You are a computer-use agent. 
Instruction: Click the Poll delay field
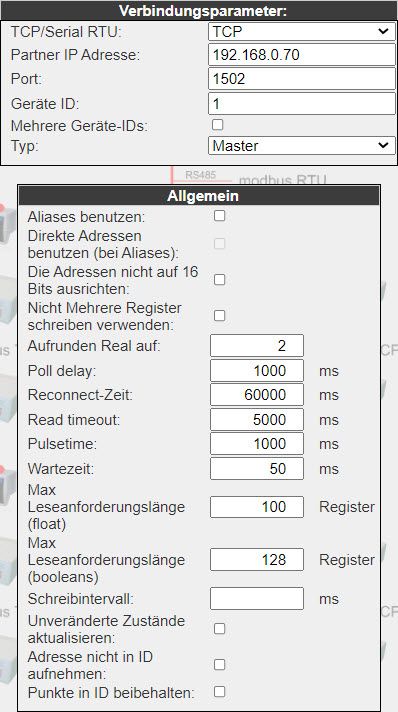click(x=257, y=371)
